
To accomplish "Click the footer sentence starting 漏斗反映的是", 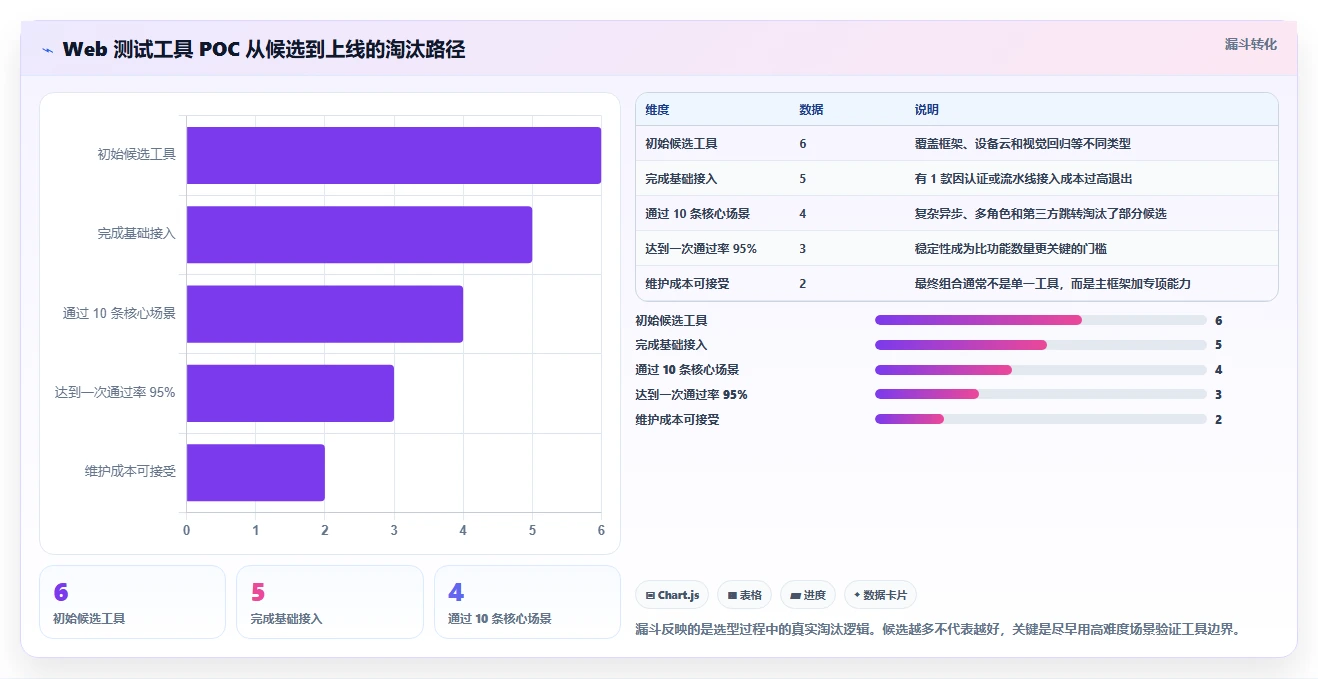I will click(938, 630).
